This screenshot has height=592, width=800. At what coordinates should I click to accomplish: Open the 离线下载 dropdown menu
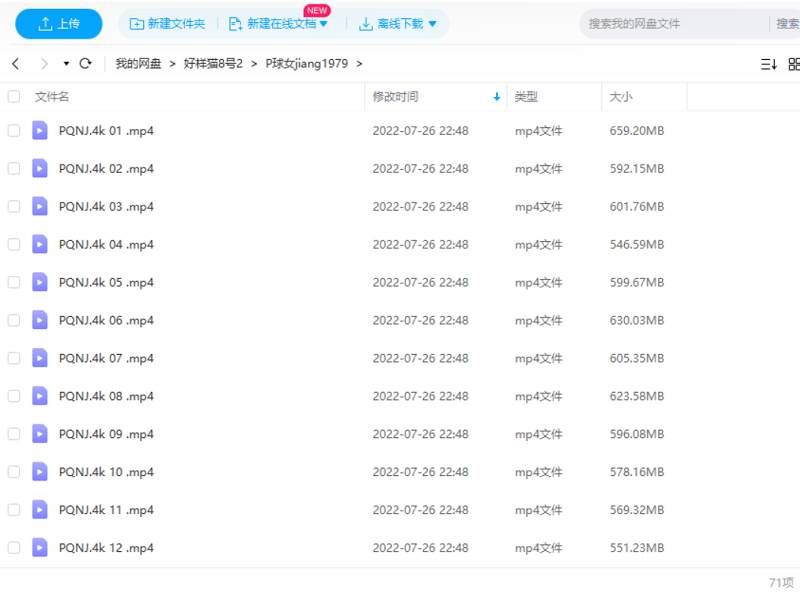click(432, 24)
